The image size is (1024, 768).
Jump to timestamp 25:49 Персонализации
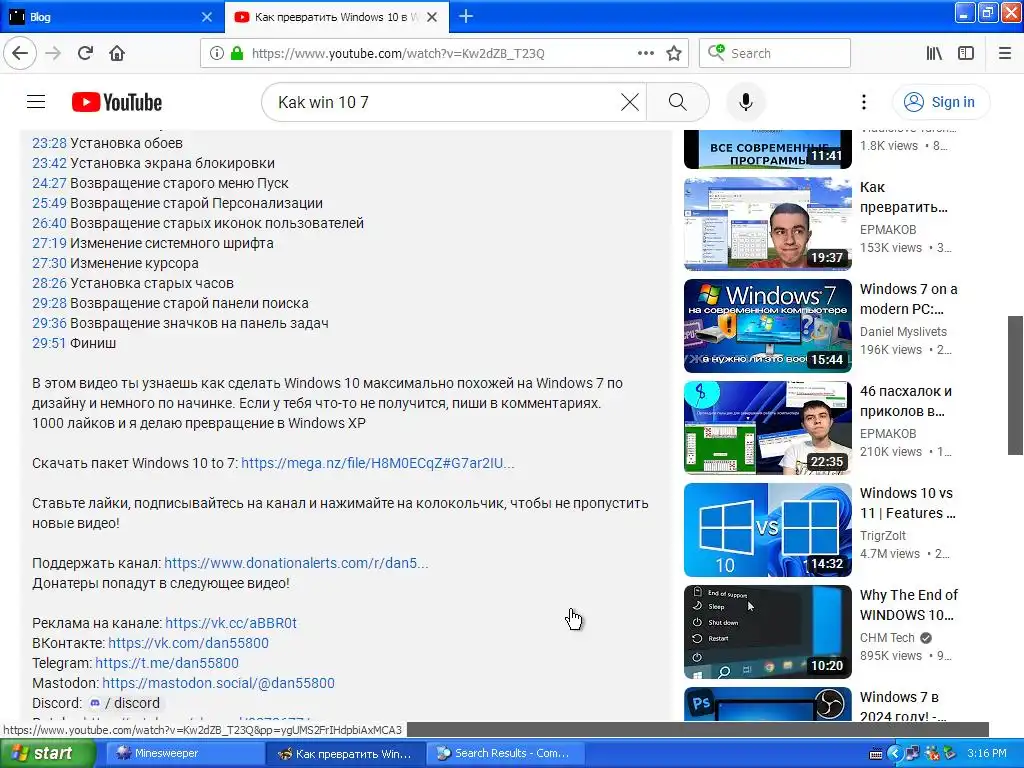coord(50,203)
